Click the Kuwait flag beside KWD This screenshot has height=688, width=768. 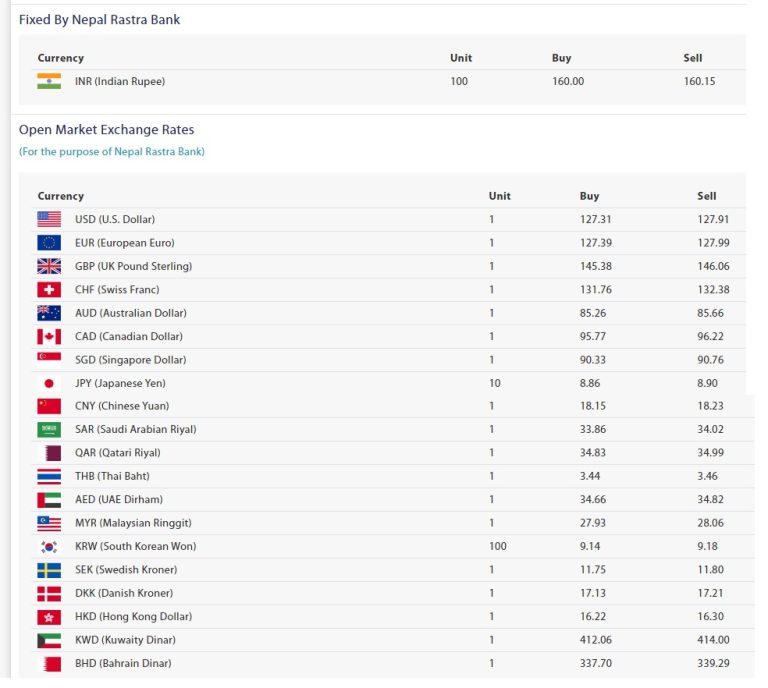[49, 640]
